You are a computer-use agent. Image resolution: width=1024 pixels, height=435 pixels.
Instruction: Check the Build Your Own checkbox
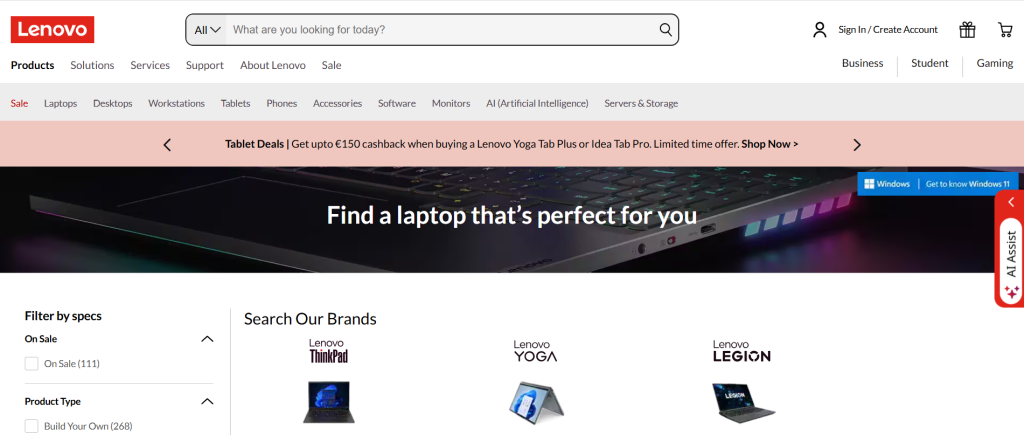(x=31, y=426)
